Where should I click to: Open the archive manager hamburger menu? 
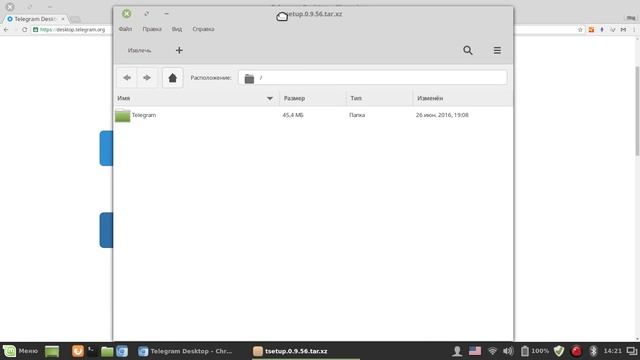click(x=497, y=50)
